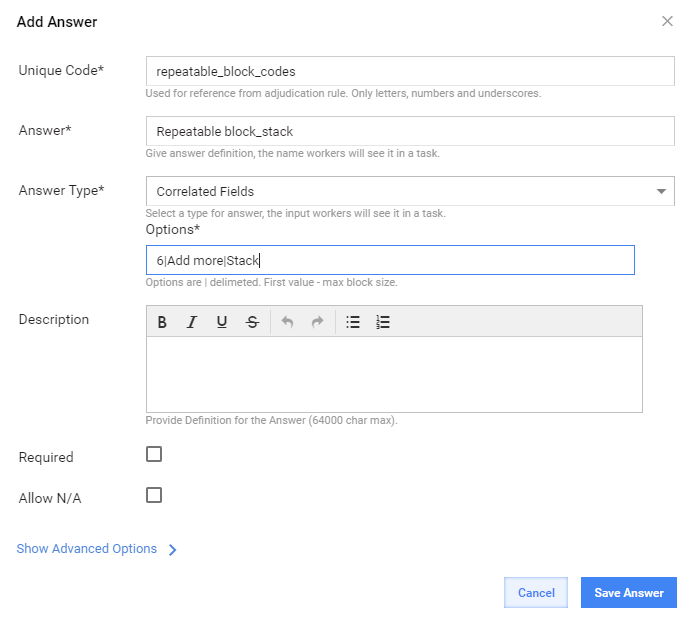Close the Add Answer dialog
Viewport: 691px width, 630px height.
tap(667, 21)
